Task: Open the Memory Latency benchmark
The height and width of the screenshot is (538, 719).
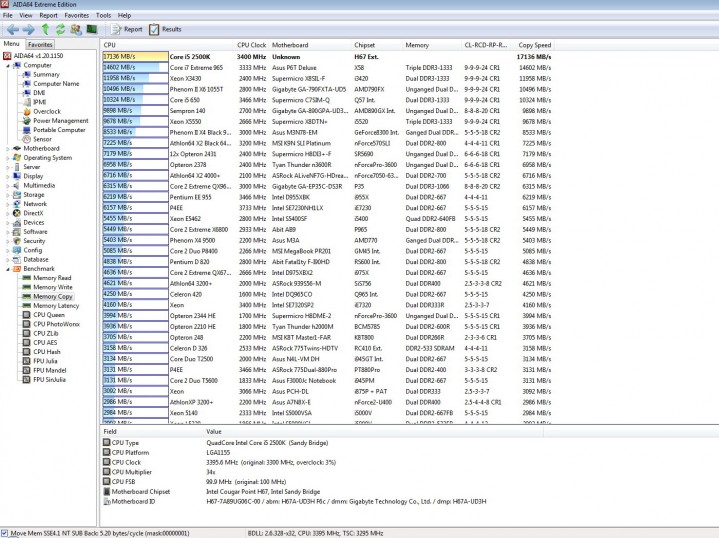Action: (x=50, y=305)
